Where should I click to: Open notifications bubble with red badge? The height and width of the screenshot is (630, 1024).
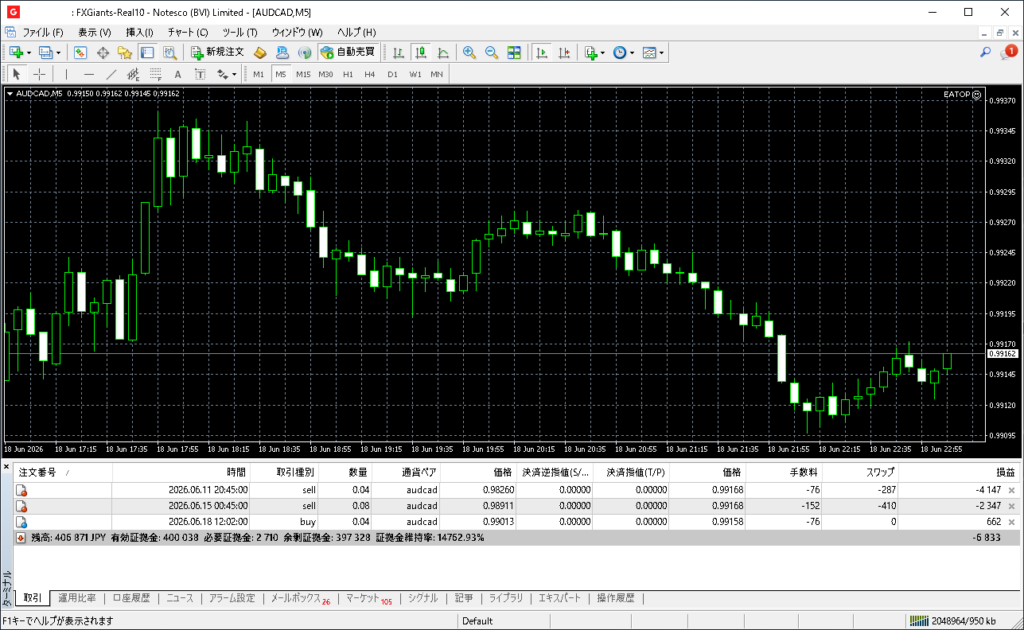1008,52
